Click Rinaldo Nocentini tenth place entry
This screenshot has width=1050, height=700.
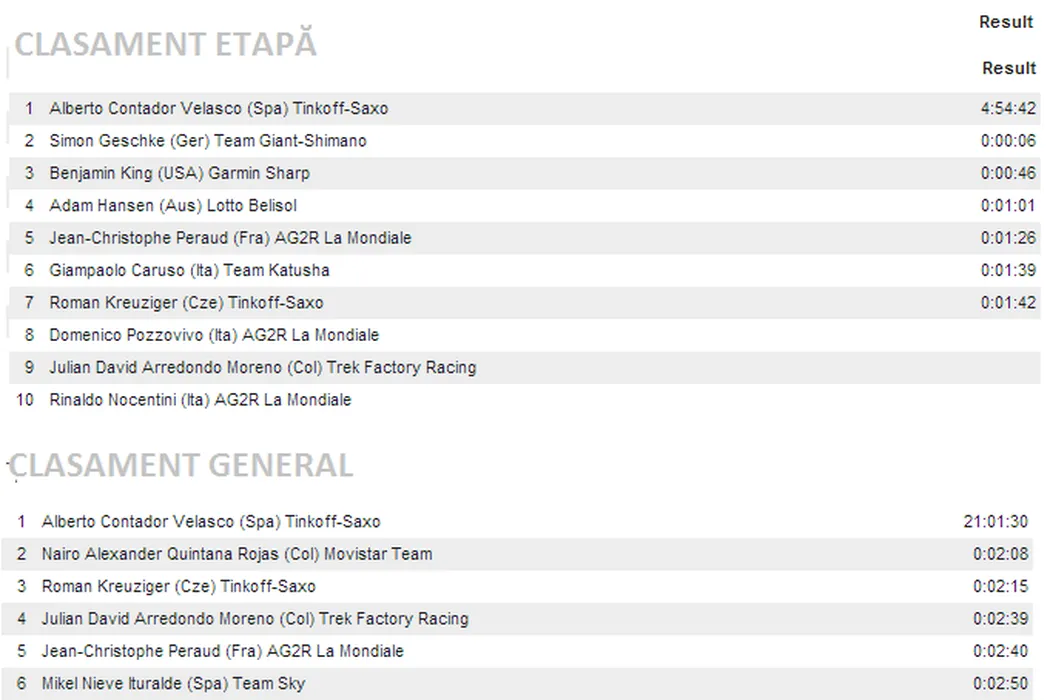[200, 400]
